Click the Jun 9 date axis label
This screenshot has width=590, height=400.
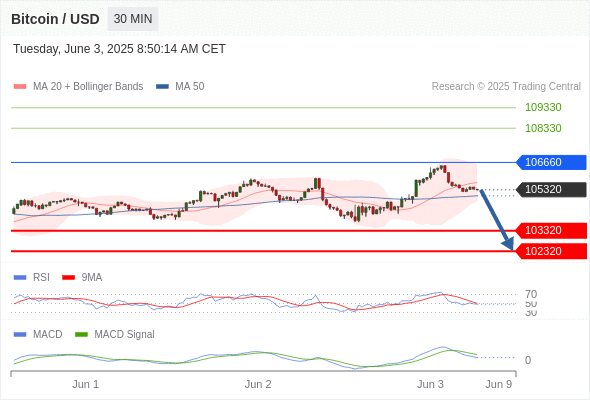499,385
